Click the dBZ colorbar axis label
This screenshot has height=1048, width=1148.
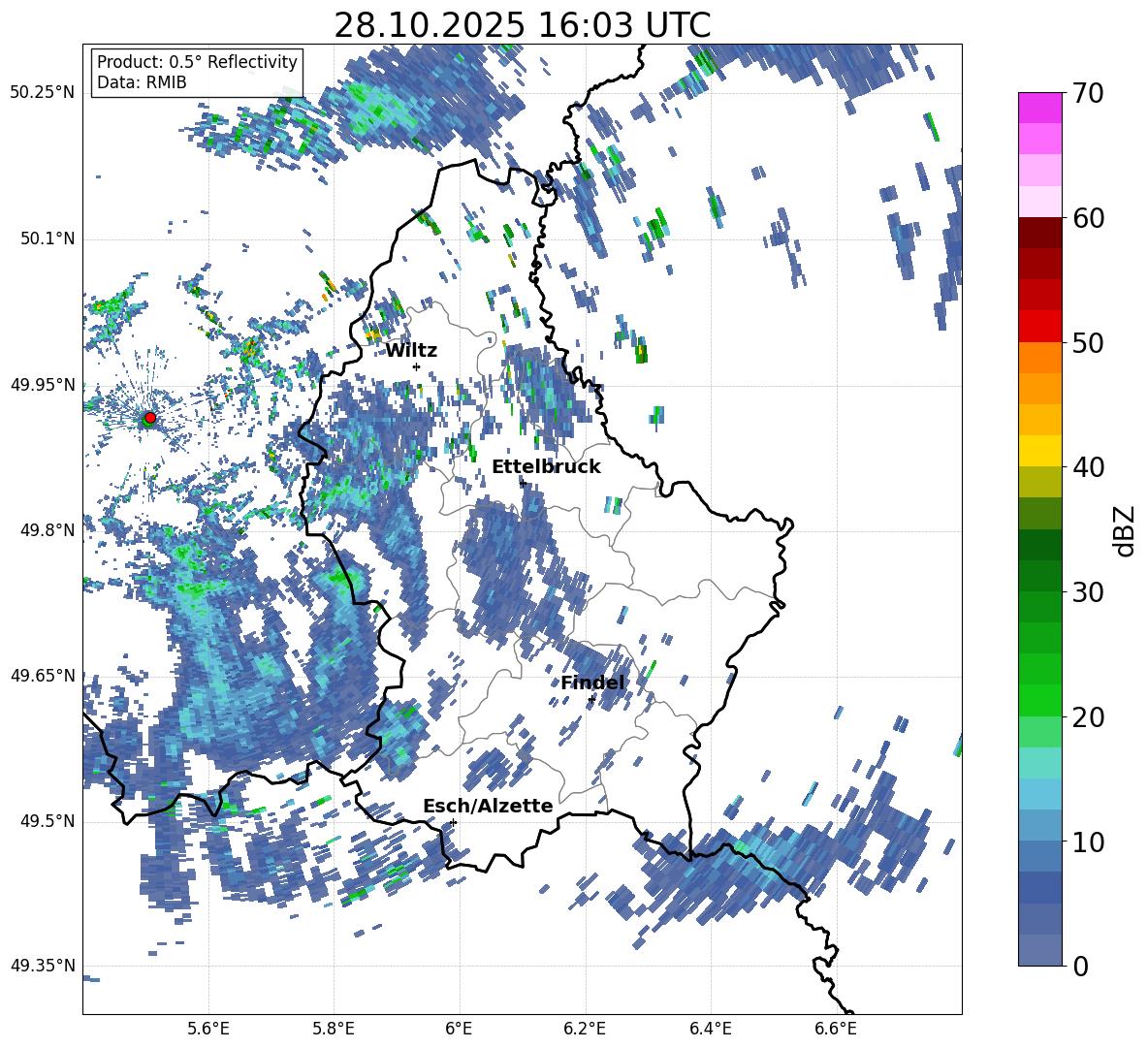click(x=1126, y=530)
